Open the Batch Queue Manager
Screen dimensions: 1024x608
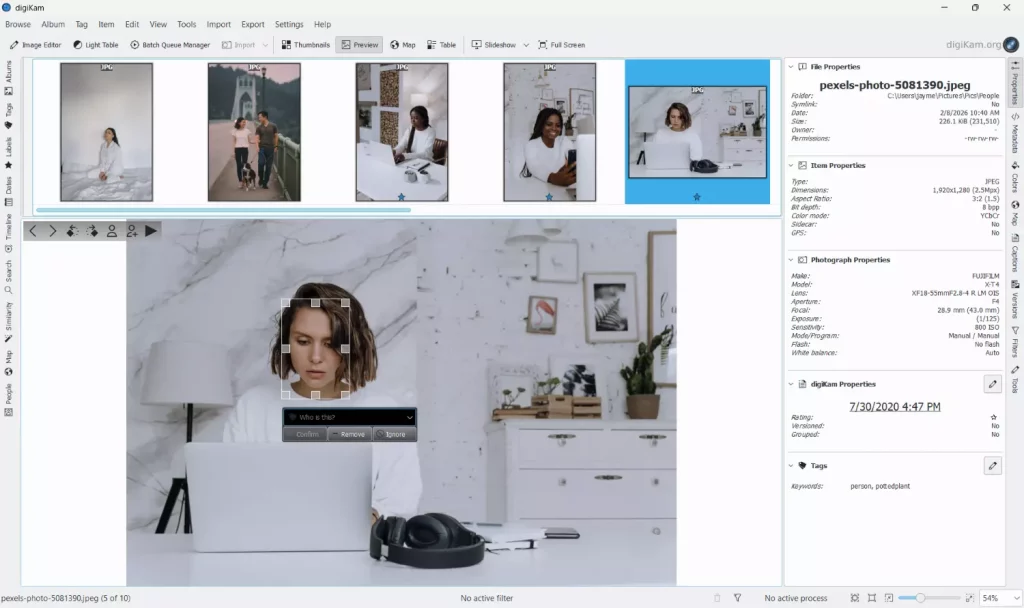[170, 45]
